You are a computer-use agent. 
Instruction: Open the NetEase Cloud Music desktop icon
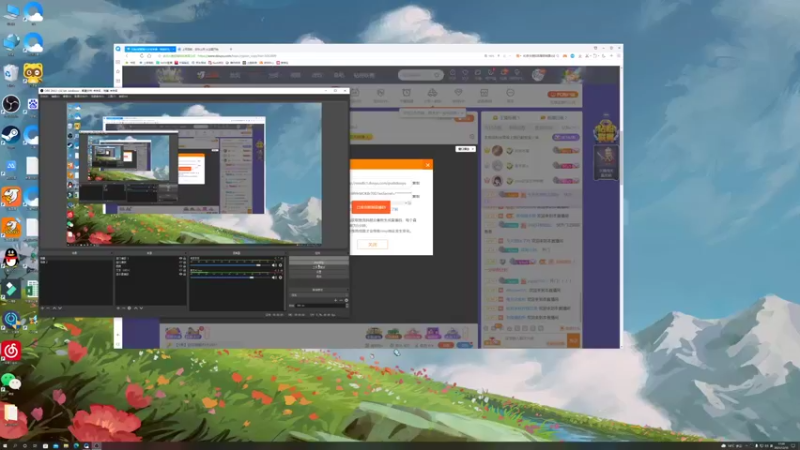tap(11, 351)
